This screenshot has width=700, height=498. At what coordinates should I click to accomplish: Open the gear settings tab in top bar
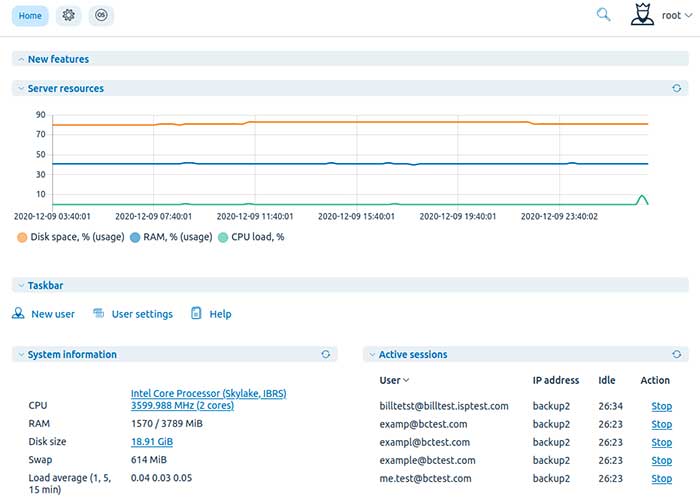click(69, 16)
